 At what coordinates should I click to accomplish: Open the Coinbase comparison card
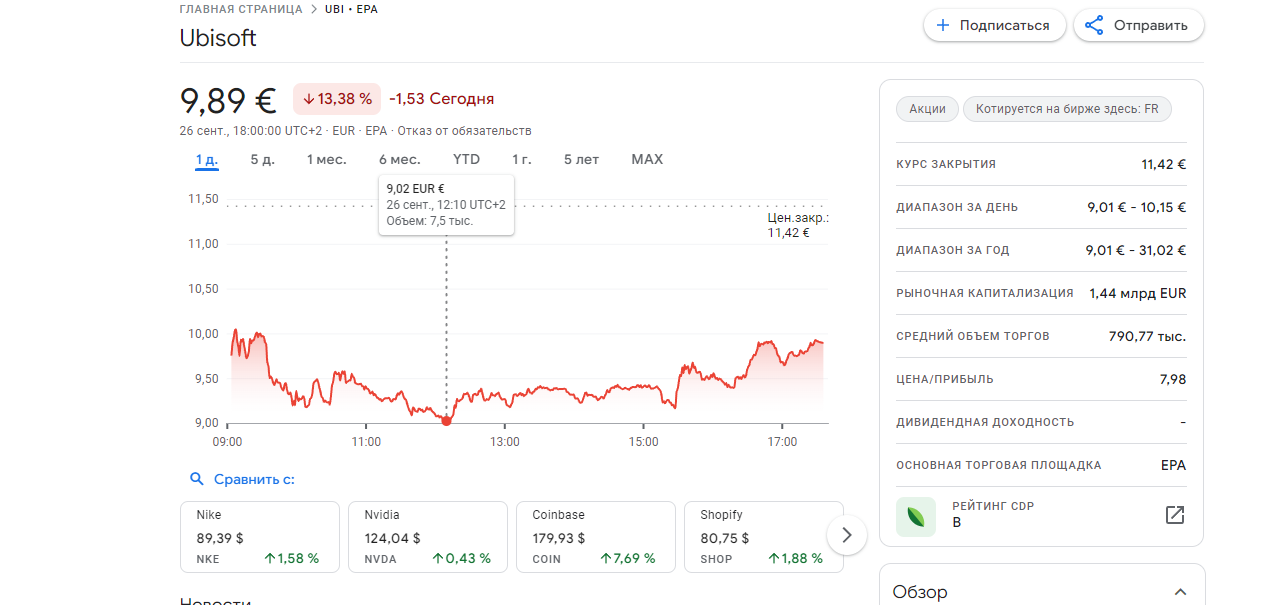click(x=596, y=537)
